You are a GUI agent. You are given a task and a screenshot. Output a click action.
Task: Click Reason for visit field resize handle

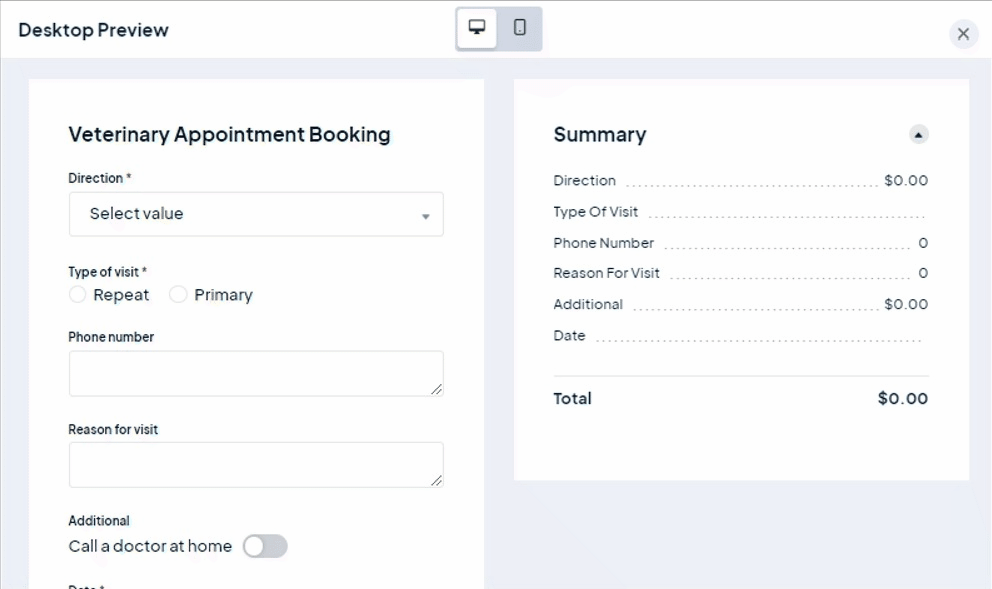[x=436, y=481]
